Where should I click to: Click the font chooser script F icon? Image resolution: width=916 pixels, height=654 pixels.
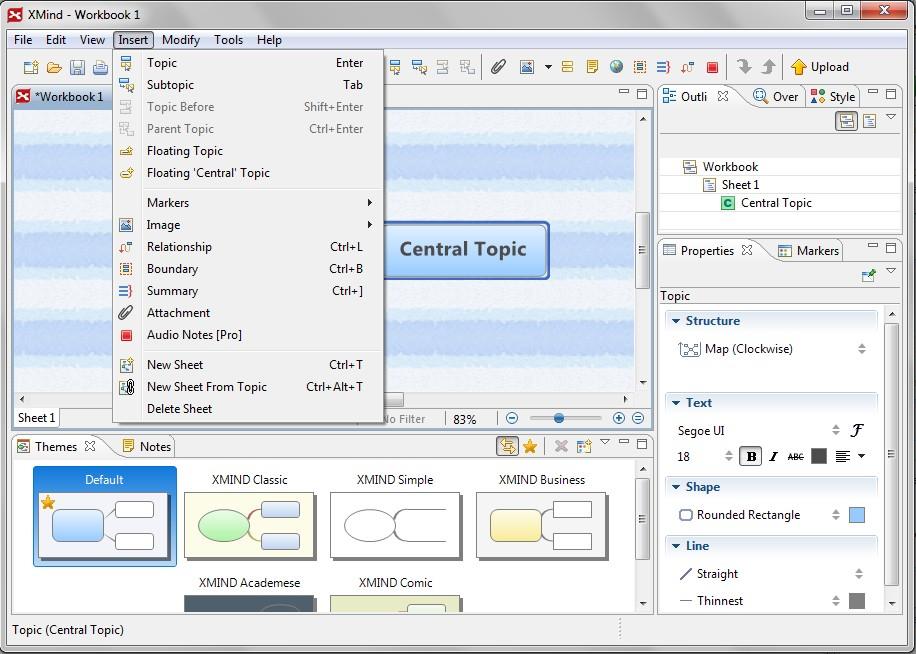[x=857, y=430]
